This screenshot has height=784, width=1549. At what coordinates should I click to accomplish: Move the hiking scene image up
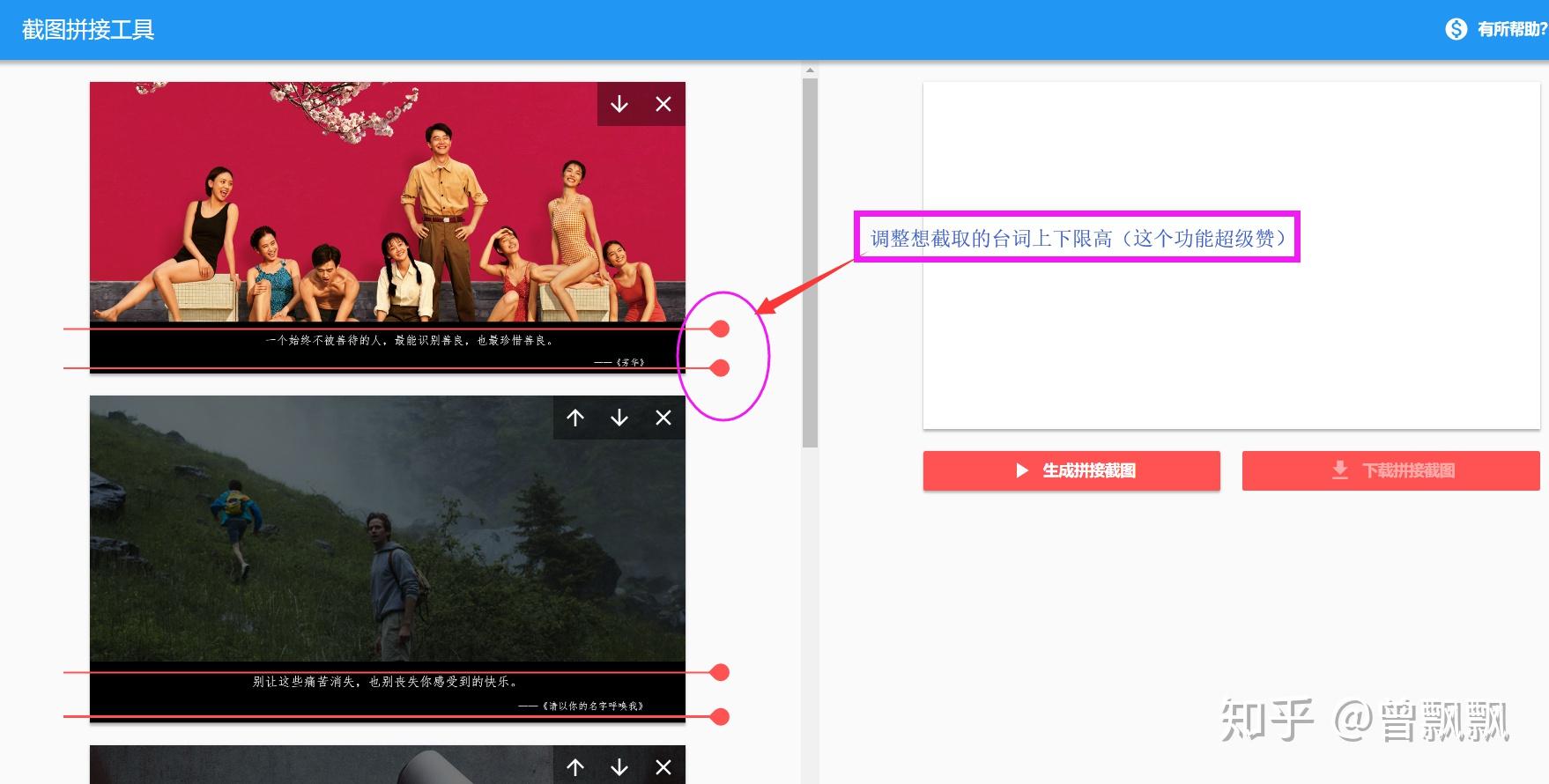point(575,418)
